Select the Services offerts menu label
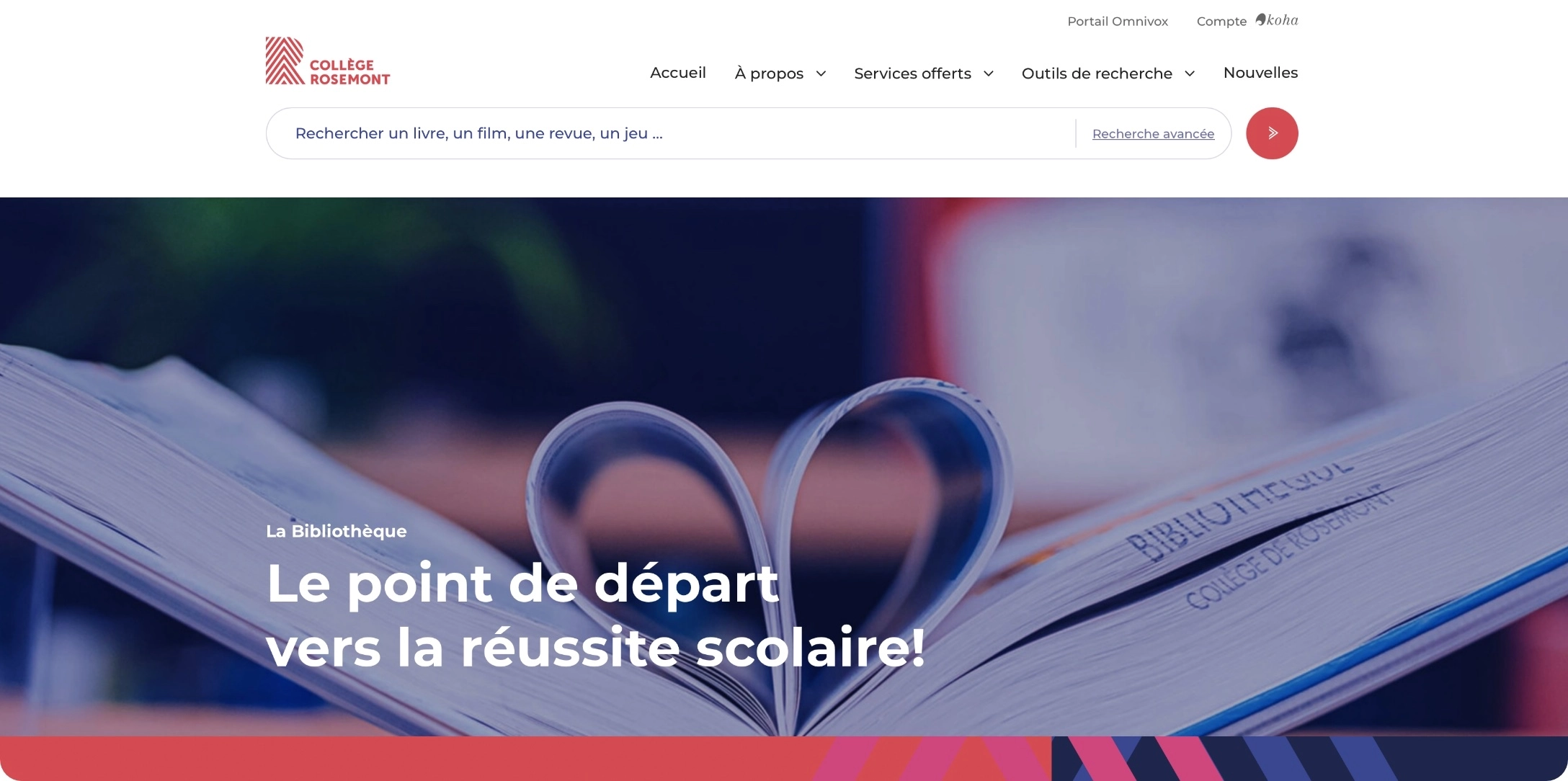Viewport: 1568px width, 781px height. [912, 73]
